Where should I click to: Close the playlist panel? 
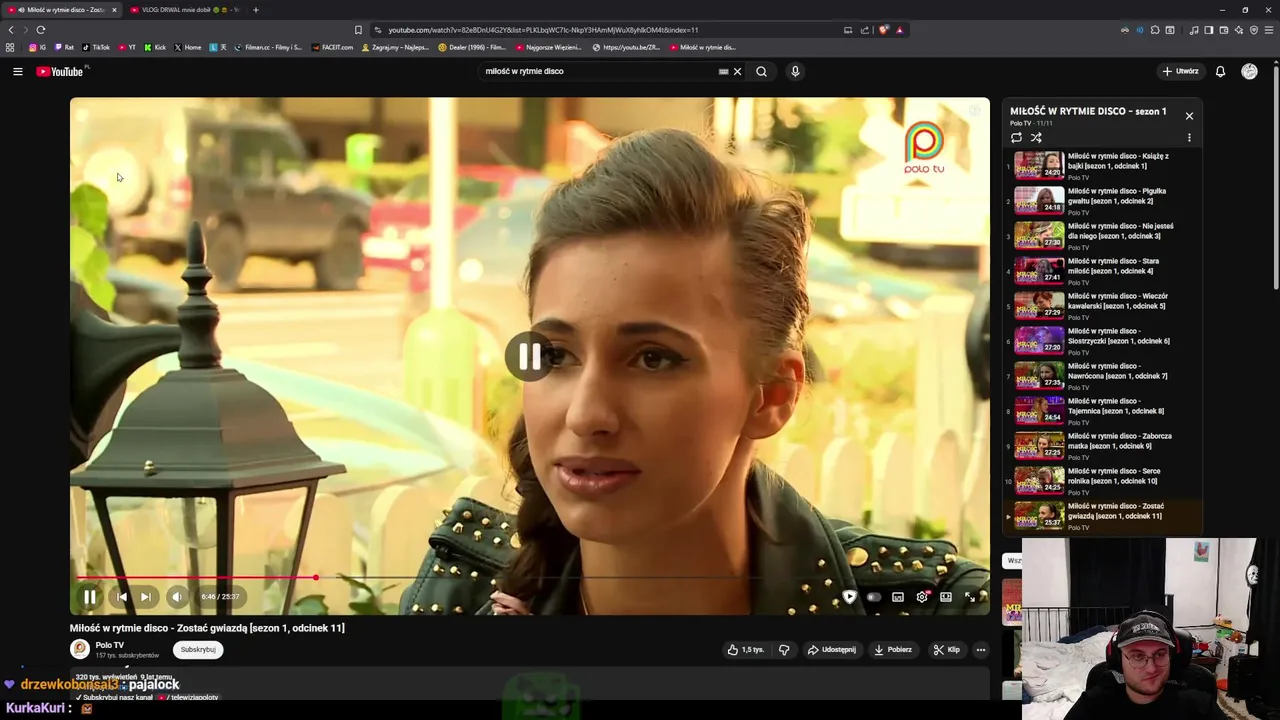(1189, 116)
